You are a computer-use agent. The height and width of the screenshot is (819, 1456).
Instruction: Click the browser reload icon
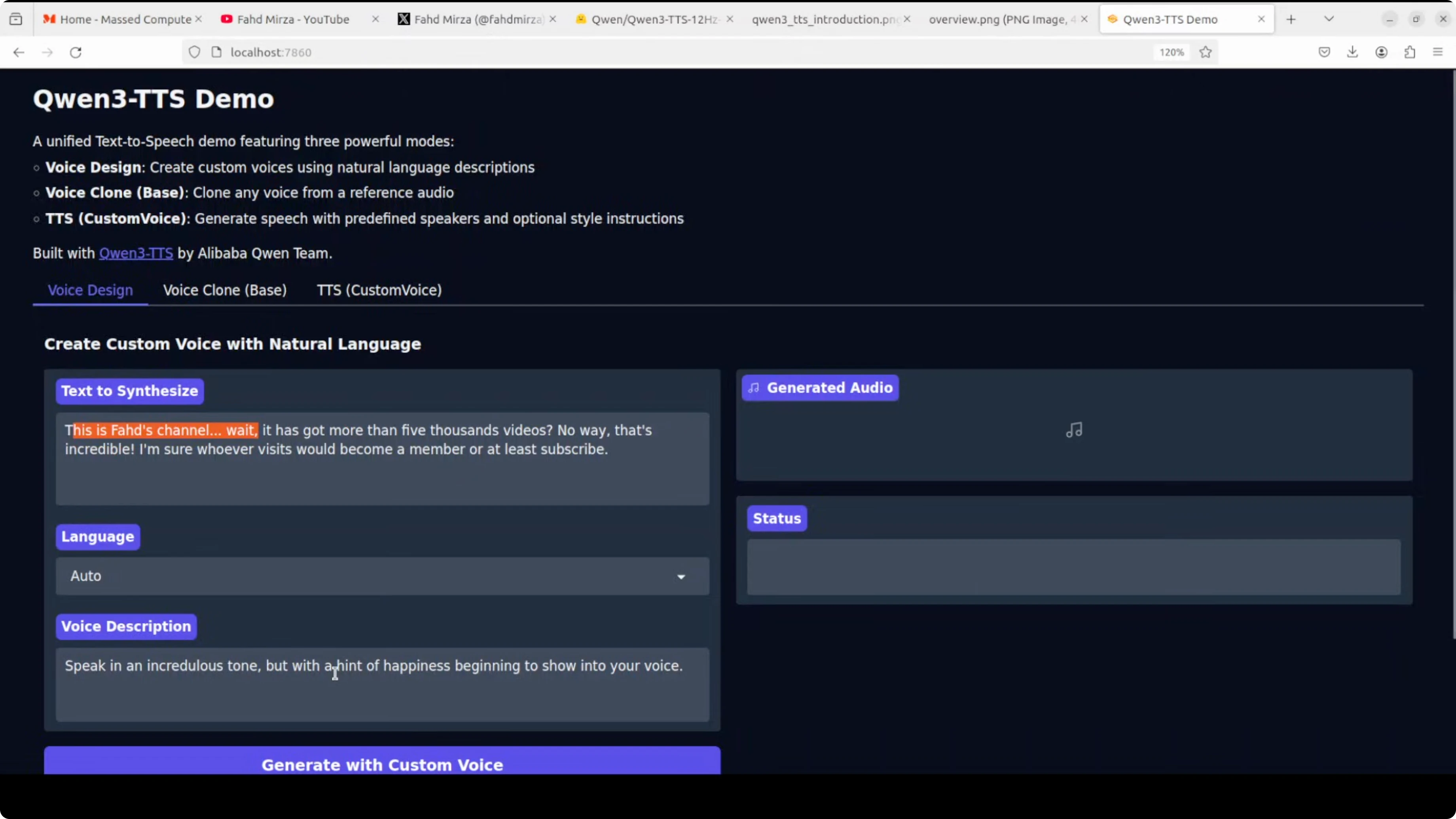[76, 53]
